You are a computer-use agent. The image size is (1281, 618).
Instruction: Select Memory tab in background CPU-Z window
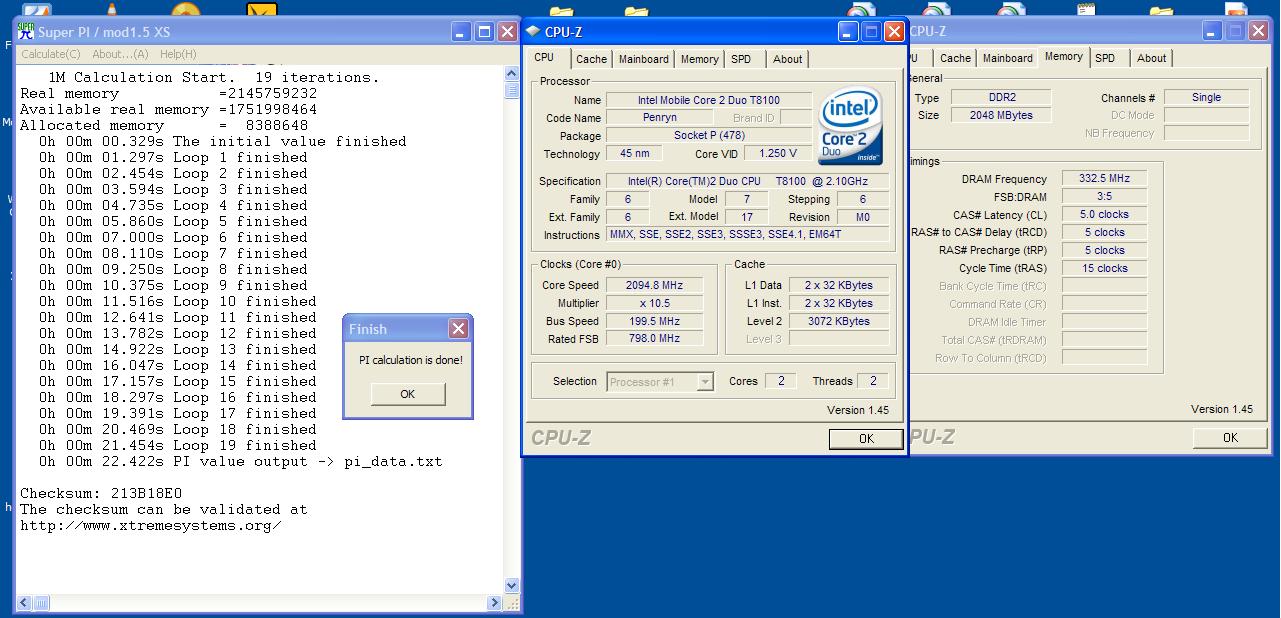(1064, 57)
